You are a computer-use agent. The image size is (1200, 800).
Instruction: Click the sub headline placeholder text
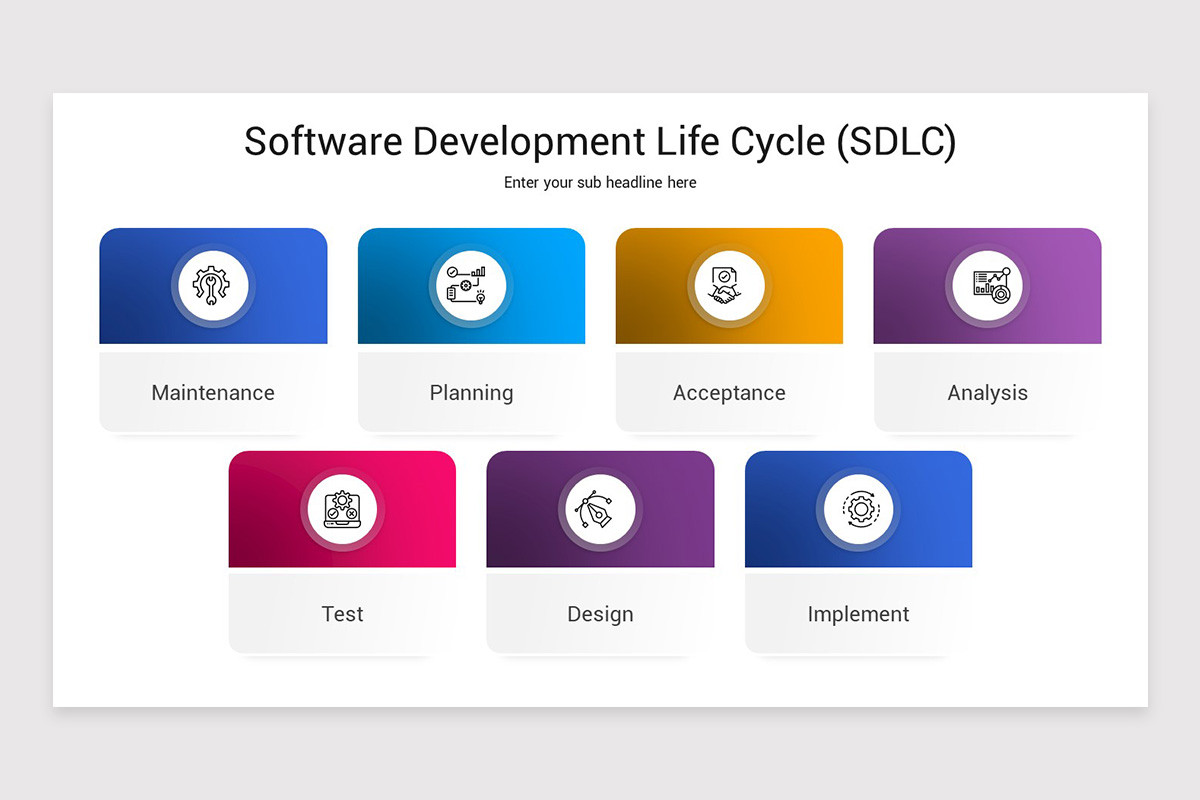tap(600, 182)
